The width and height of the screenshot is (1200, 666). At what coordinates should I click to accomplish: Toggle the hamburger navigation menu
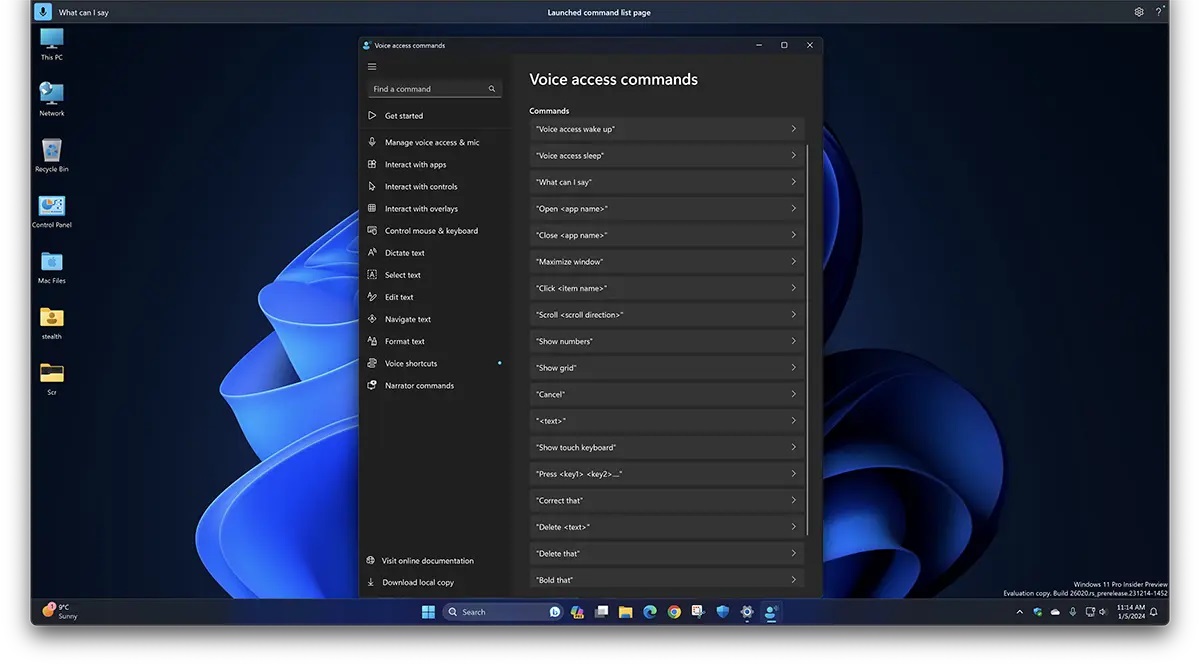372,67
